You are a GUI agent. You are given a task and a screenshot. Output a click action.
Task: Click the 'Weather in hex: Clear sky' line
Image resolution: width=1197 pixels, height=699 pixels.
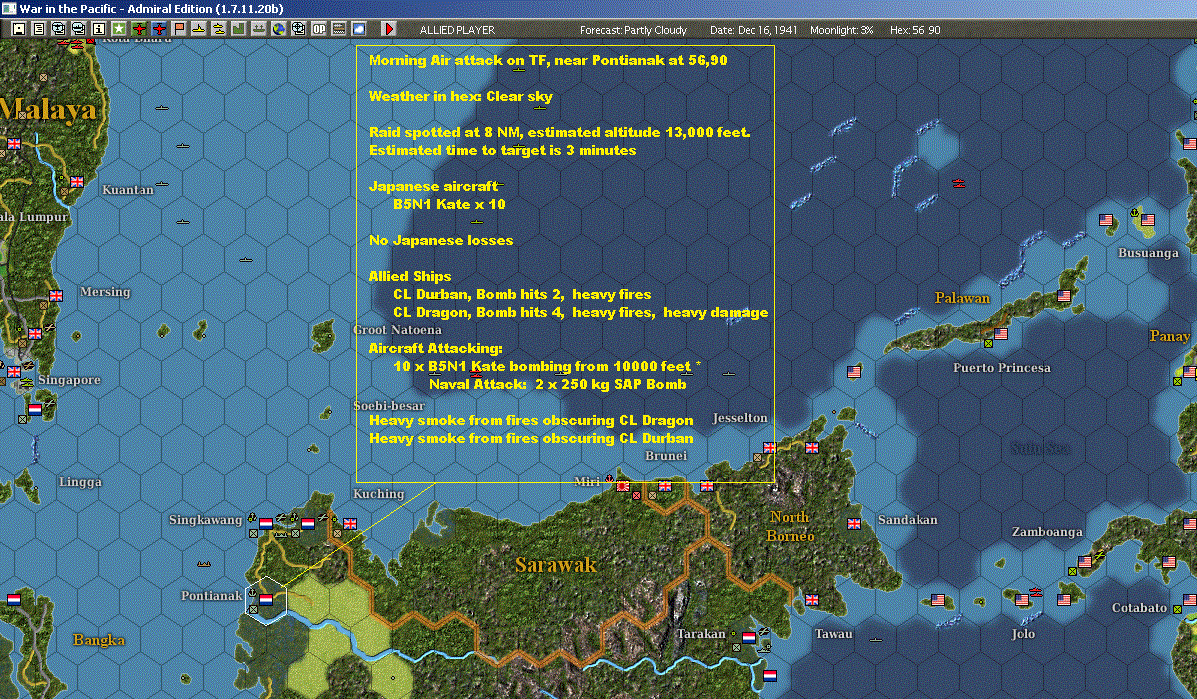(x=460, y=96)
